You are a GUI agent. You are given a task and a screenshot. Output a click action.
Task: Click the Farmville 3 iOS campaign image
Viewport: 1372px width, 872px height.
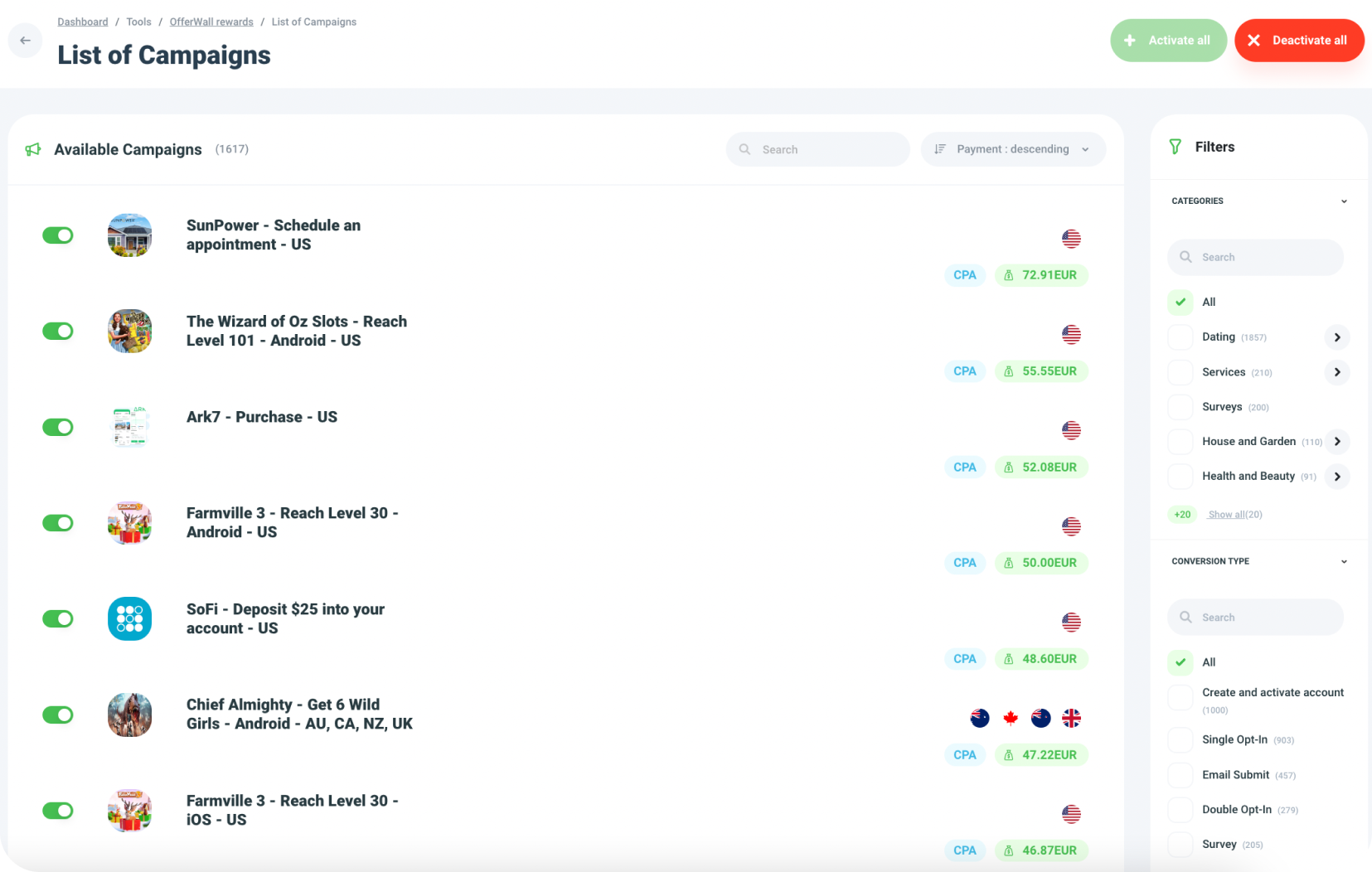(x=130, y=811)
